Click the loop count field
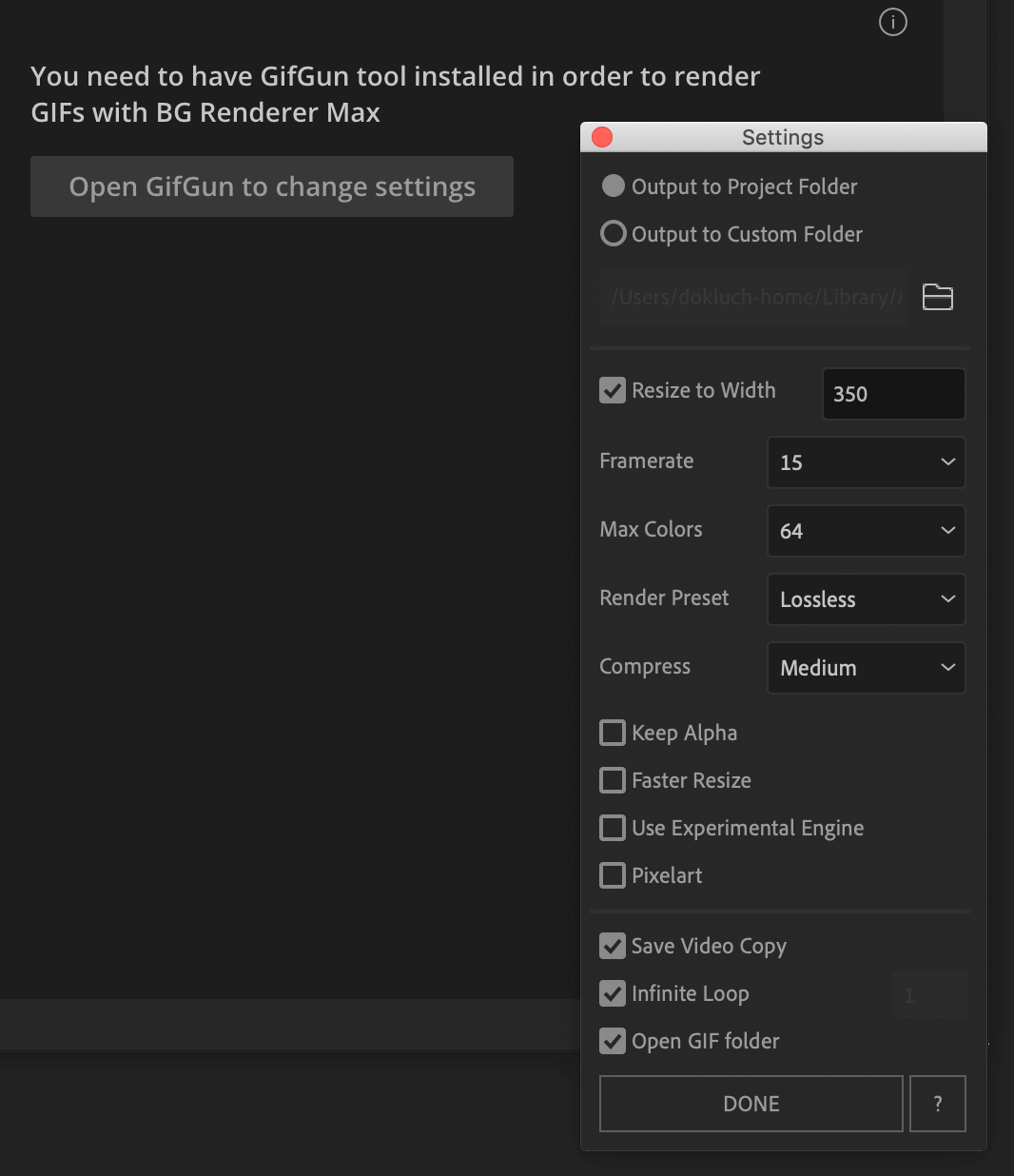The height and width of the screenshot is (1176, 1014). point(930,995)
